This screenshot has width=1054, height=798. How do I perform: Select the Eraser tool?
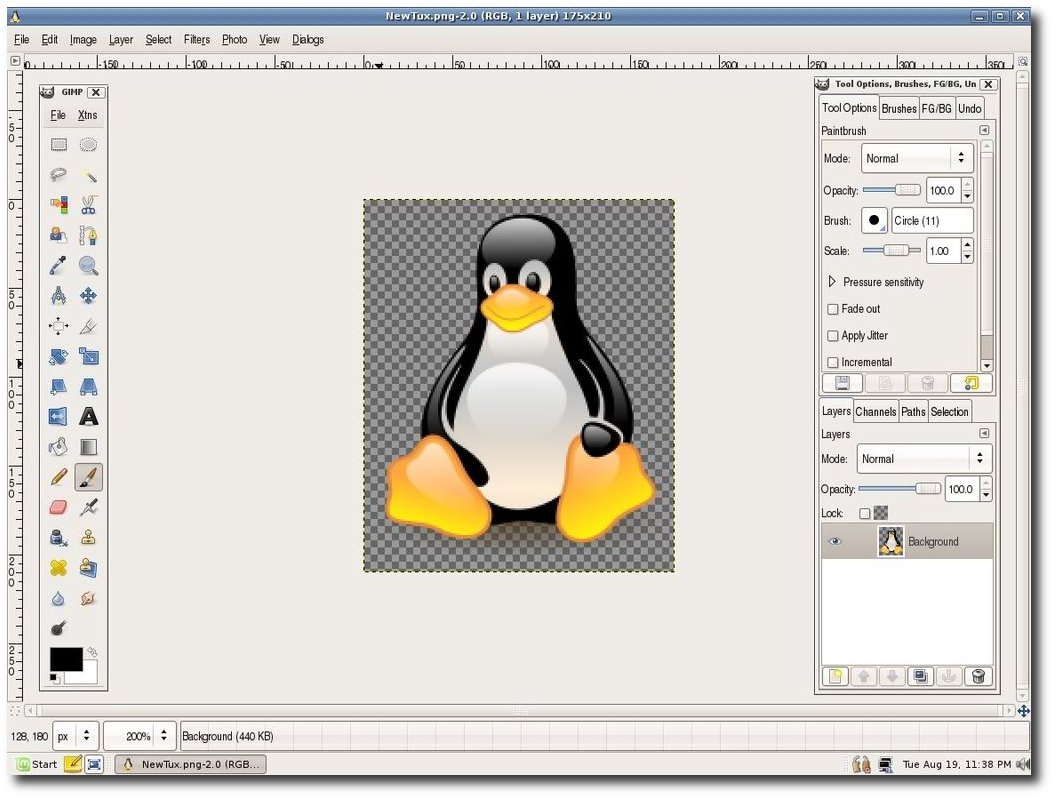point(58,508)
